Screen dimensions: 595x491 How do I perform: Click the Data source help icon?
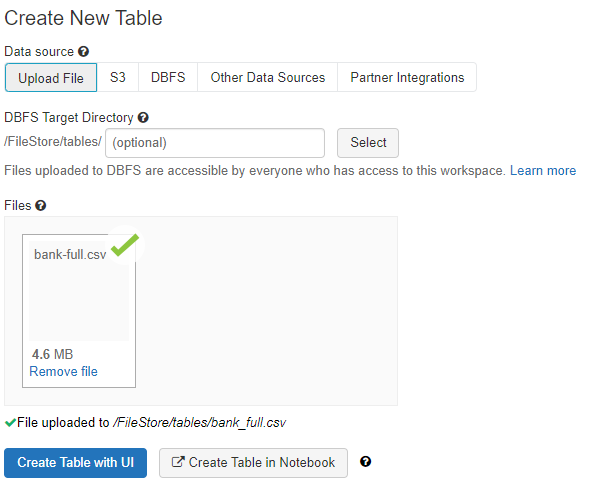pos(83,52)
